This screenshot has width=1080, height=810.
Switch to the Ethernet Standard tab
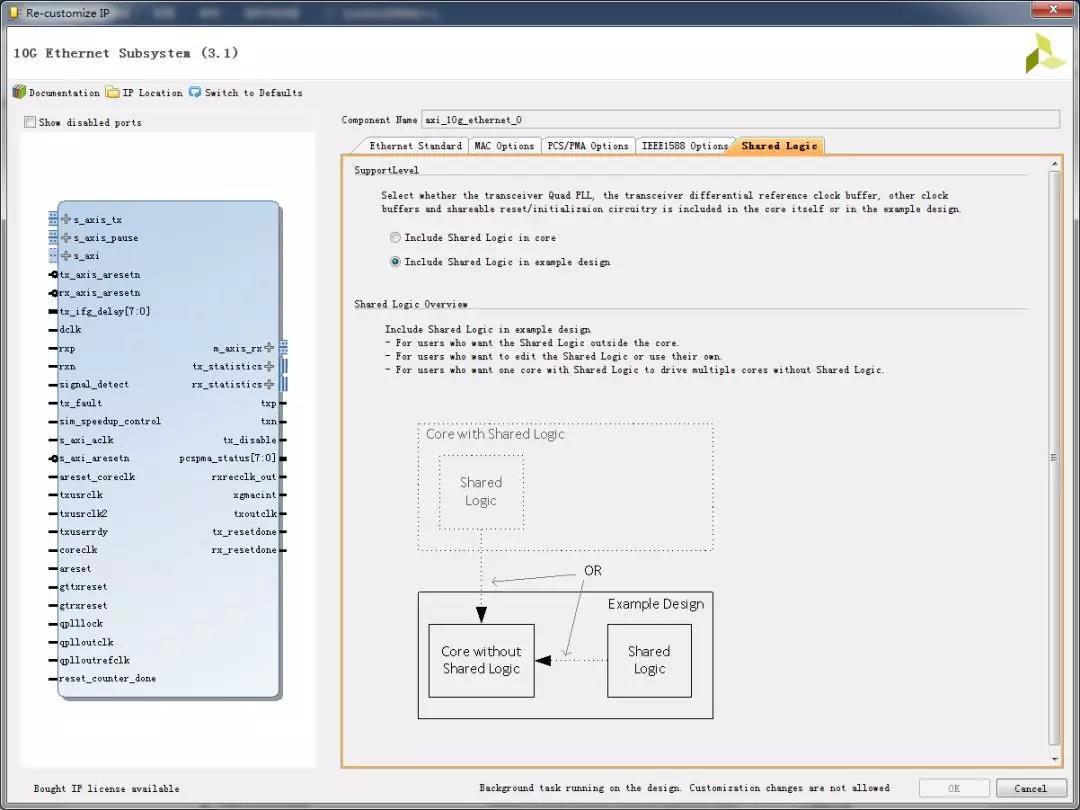click(x=415, y=146)
